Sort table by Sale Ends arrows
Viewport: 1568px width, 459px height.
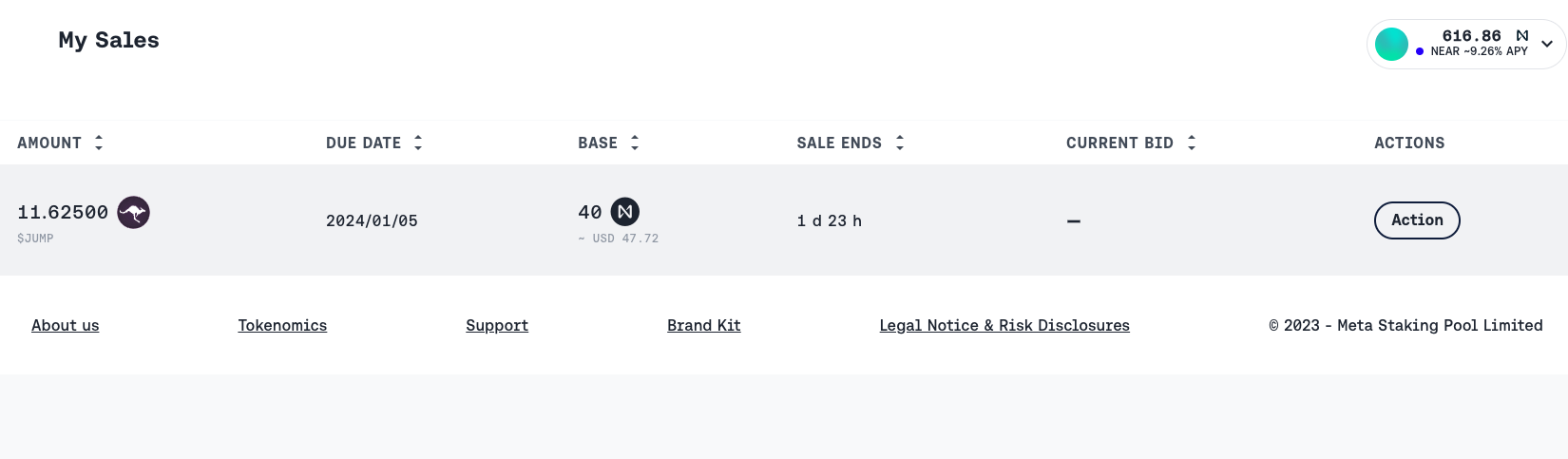pyautogui.click(x=900, y=143)
